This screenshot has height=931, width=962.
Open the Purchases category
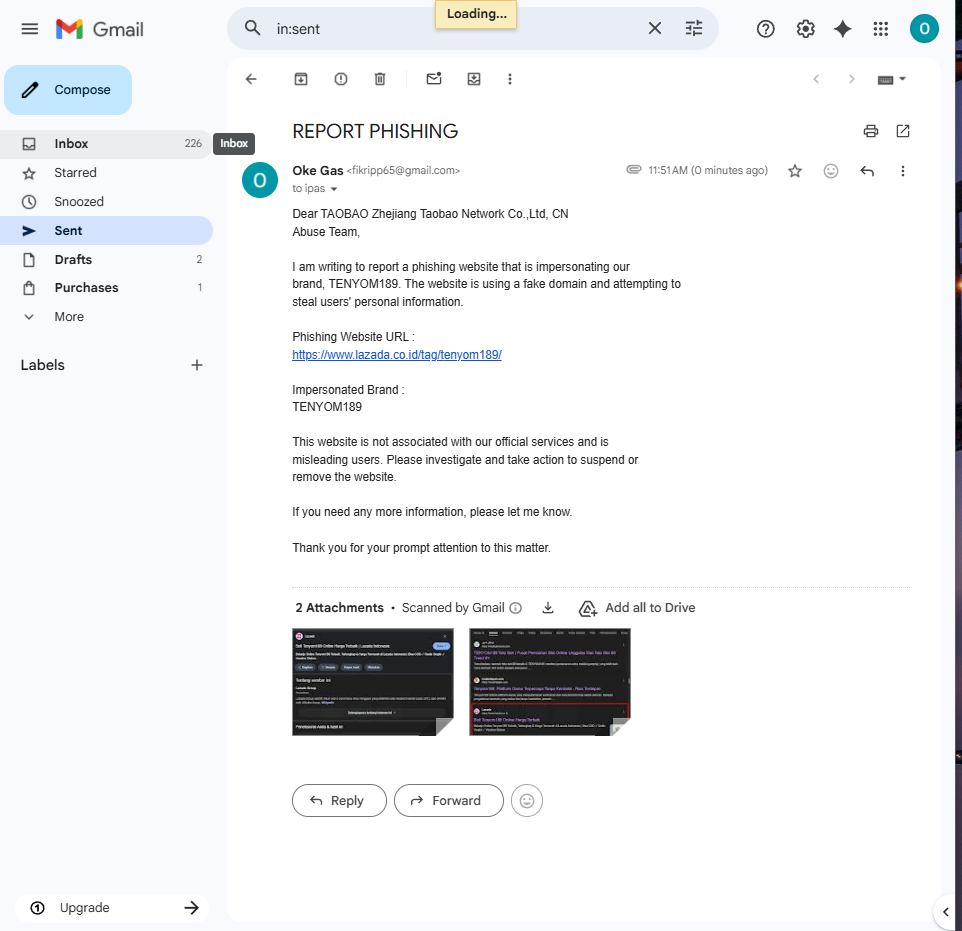click(106, 288)
